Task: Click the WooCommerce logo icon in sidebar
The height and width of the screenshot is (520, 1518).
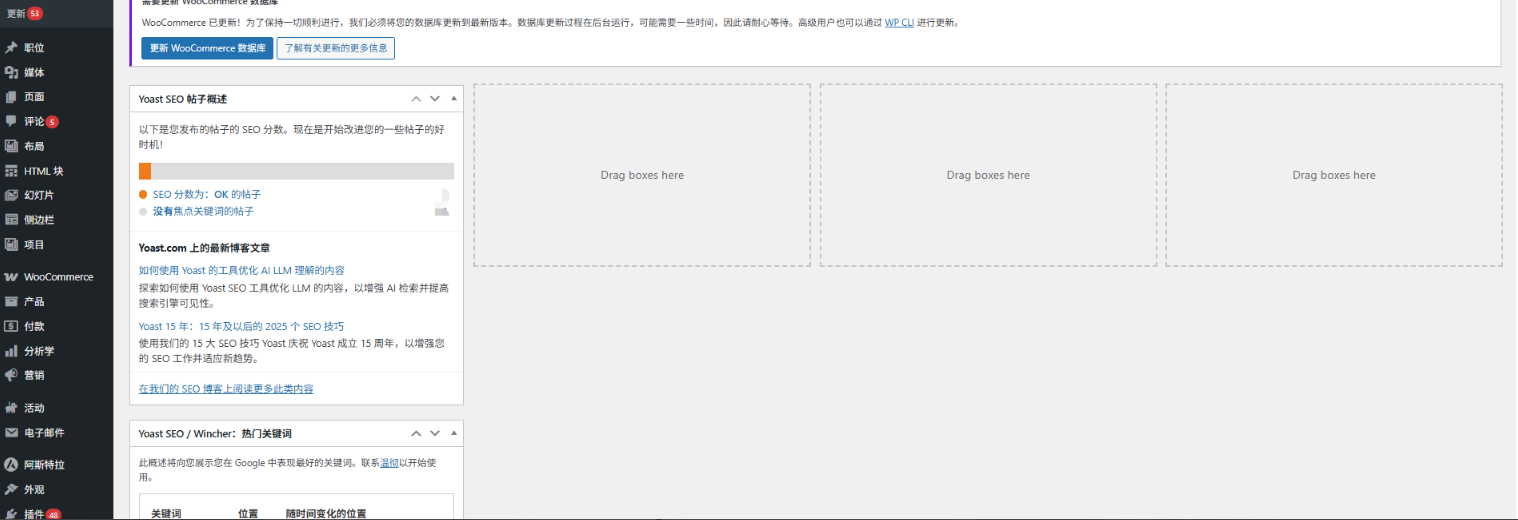Action: point(11,277)
